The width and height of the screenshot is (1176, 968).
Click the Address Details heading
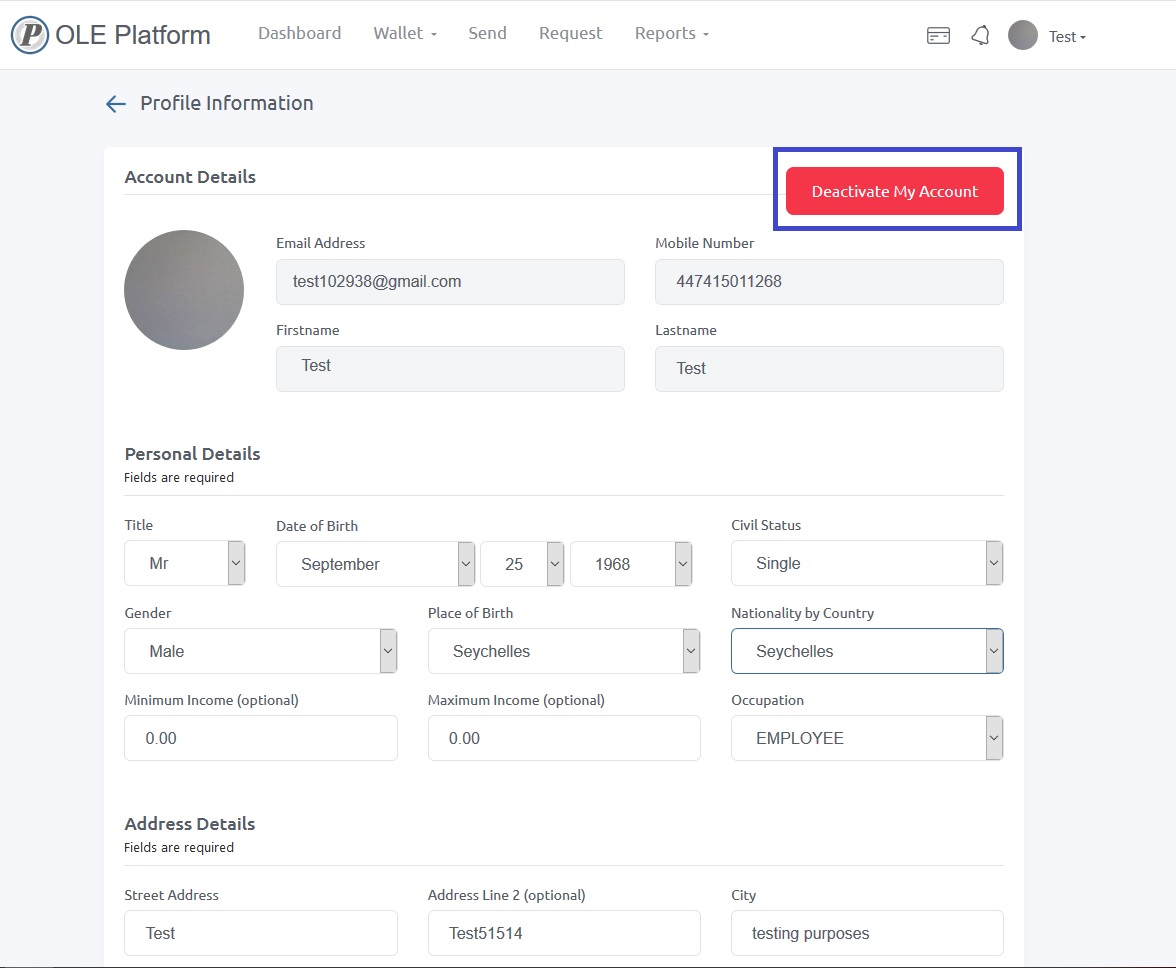(190, 823)
